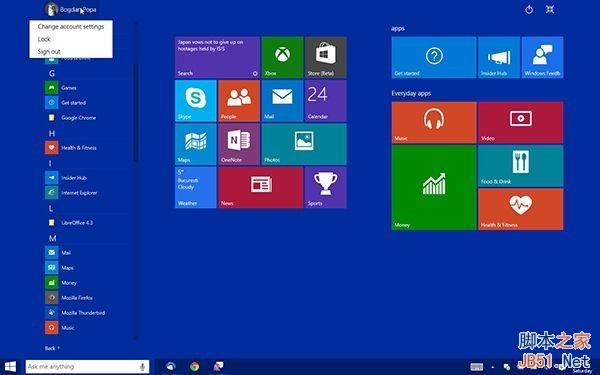
Task: Open the Search news tile
Action: (x=217, y=57)
